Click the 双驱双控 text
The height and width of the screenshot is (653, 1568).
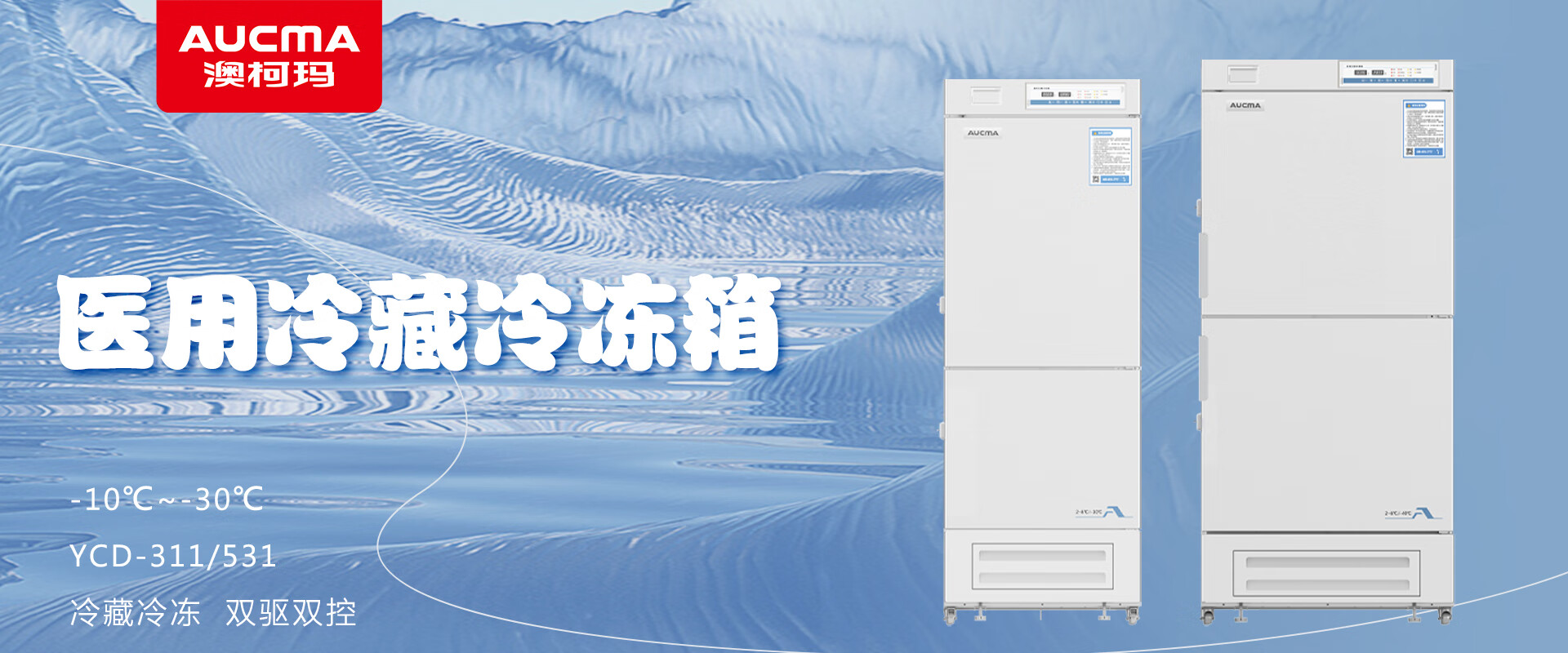coord(291,612)
